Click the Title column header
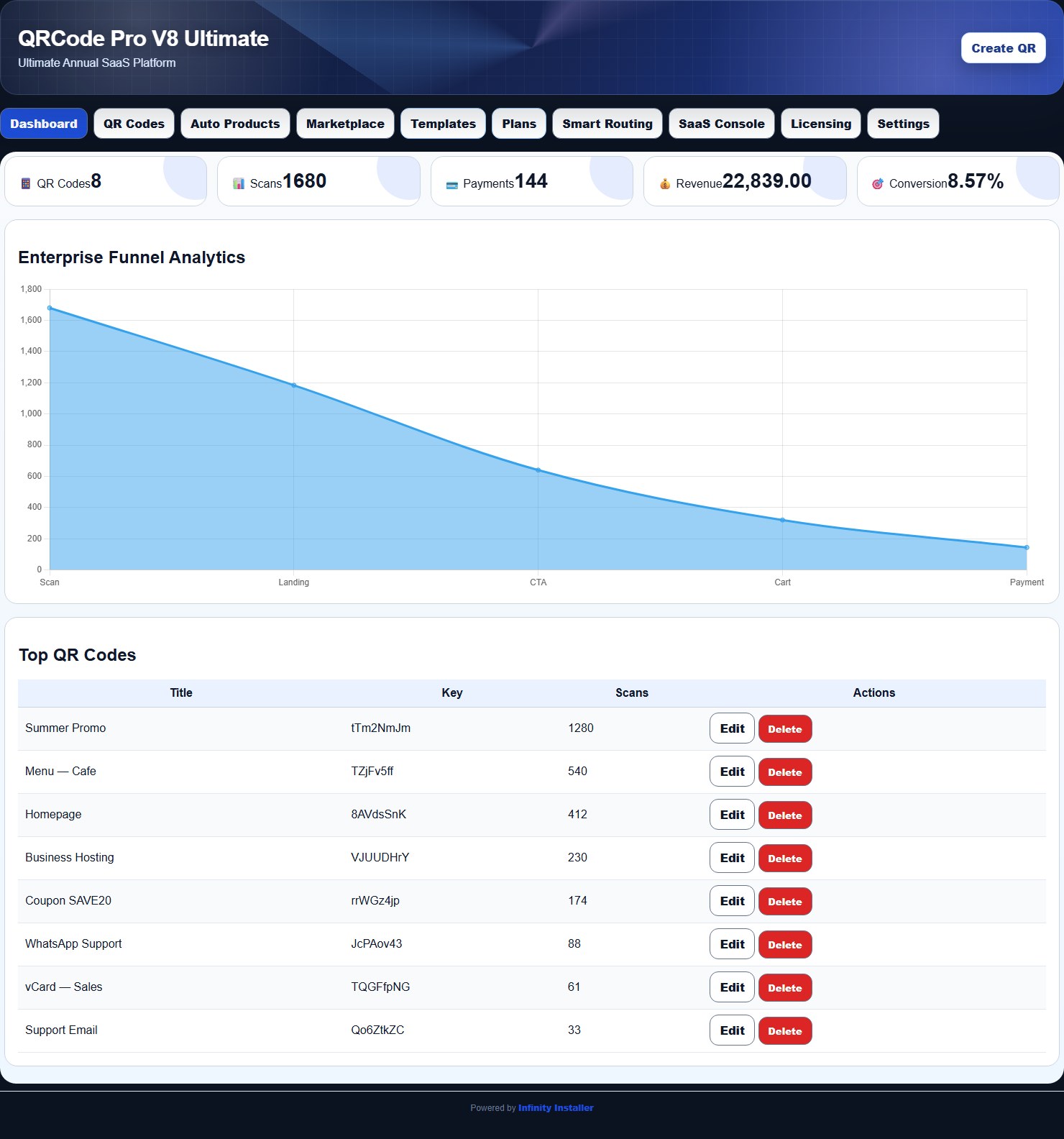Image resolution: width=1064 pixels, height=1139 pixels. (x=181, y=693)
